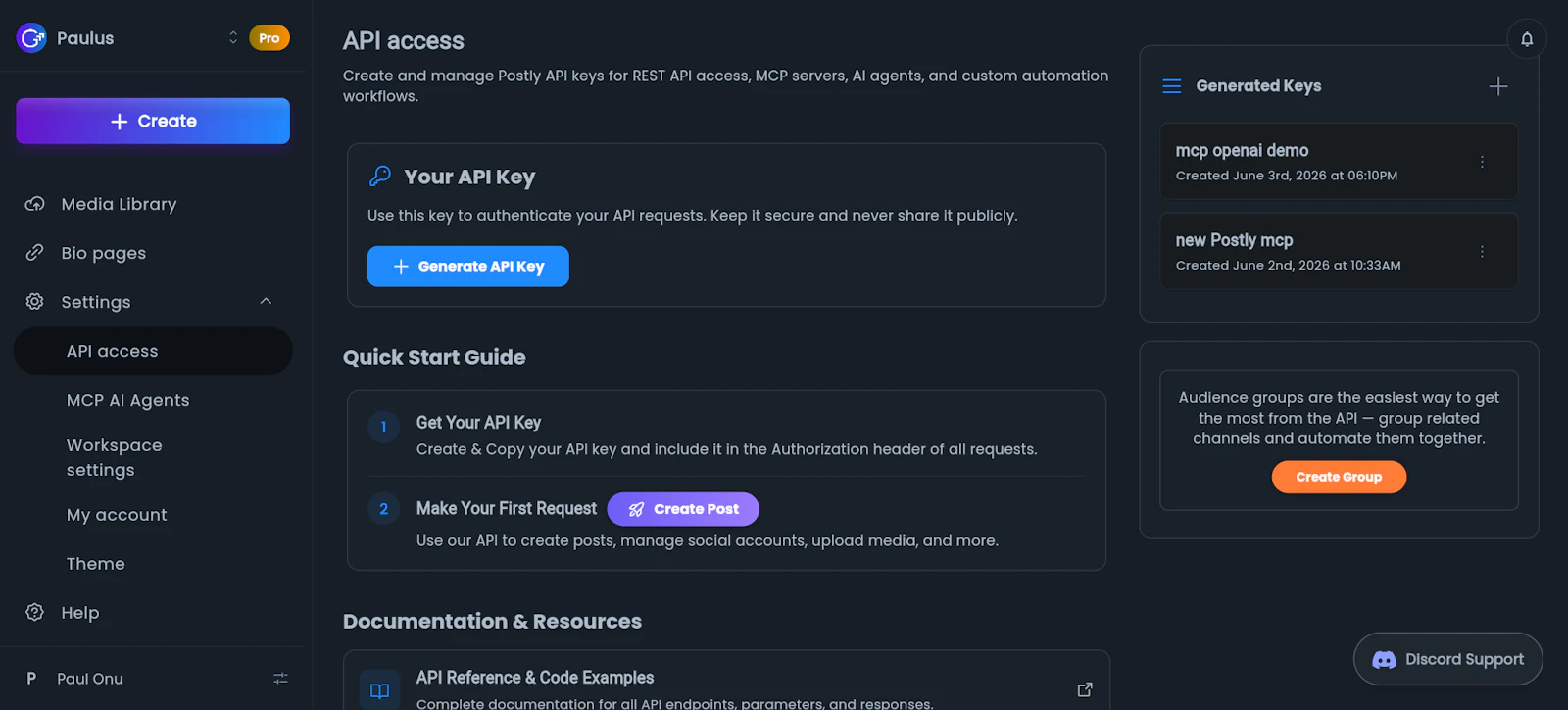1568x710 pixels.
Task: Click Make Your First Request step title
Action: click(507, 508)
